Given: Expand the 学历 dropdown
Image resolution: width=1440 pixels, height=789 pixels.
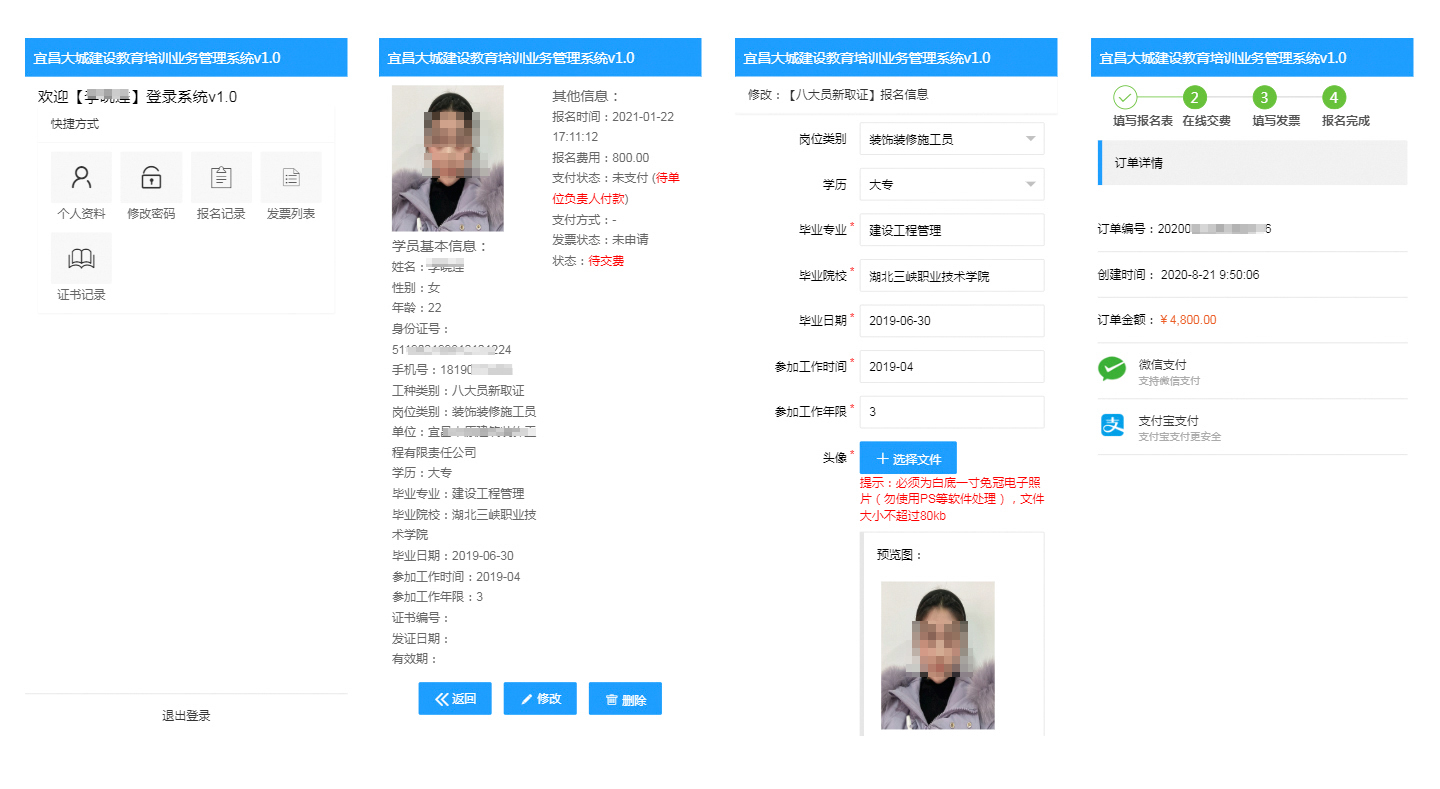Looking at the screenshot, I should click(x=951, y=185).
